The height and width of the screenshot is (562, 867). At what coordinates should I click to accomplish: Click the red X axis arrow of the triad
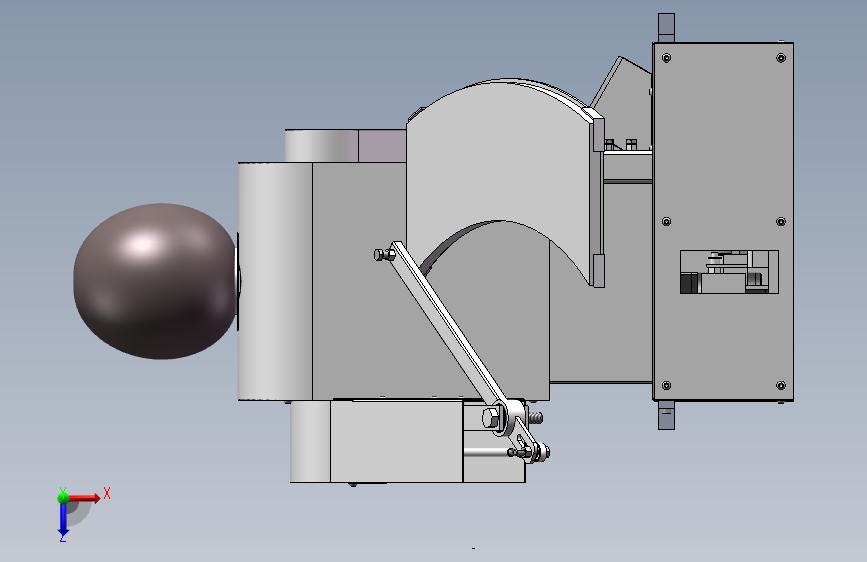[84, 498]
